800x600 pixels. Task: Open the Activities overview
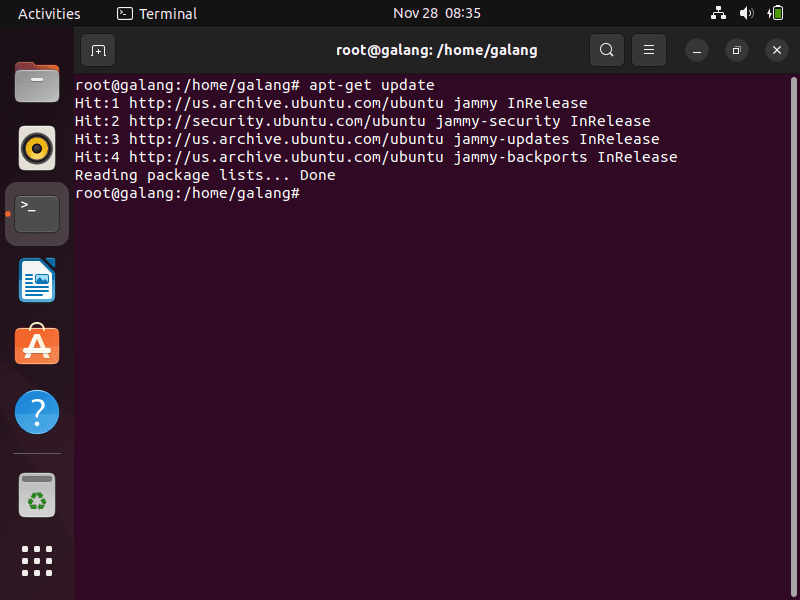49,14
